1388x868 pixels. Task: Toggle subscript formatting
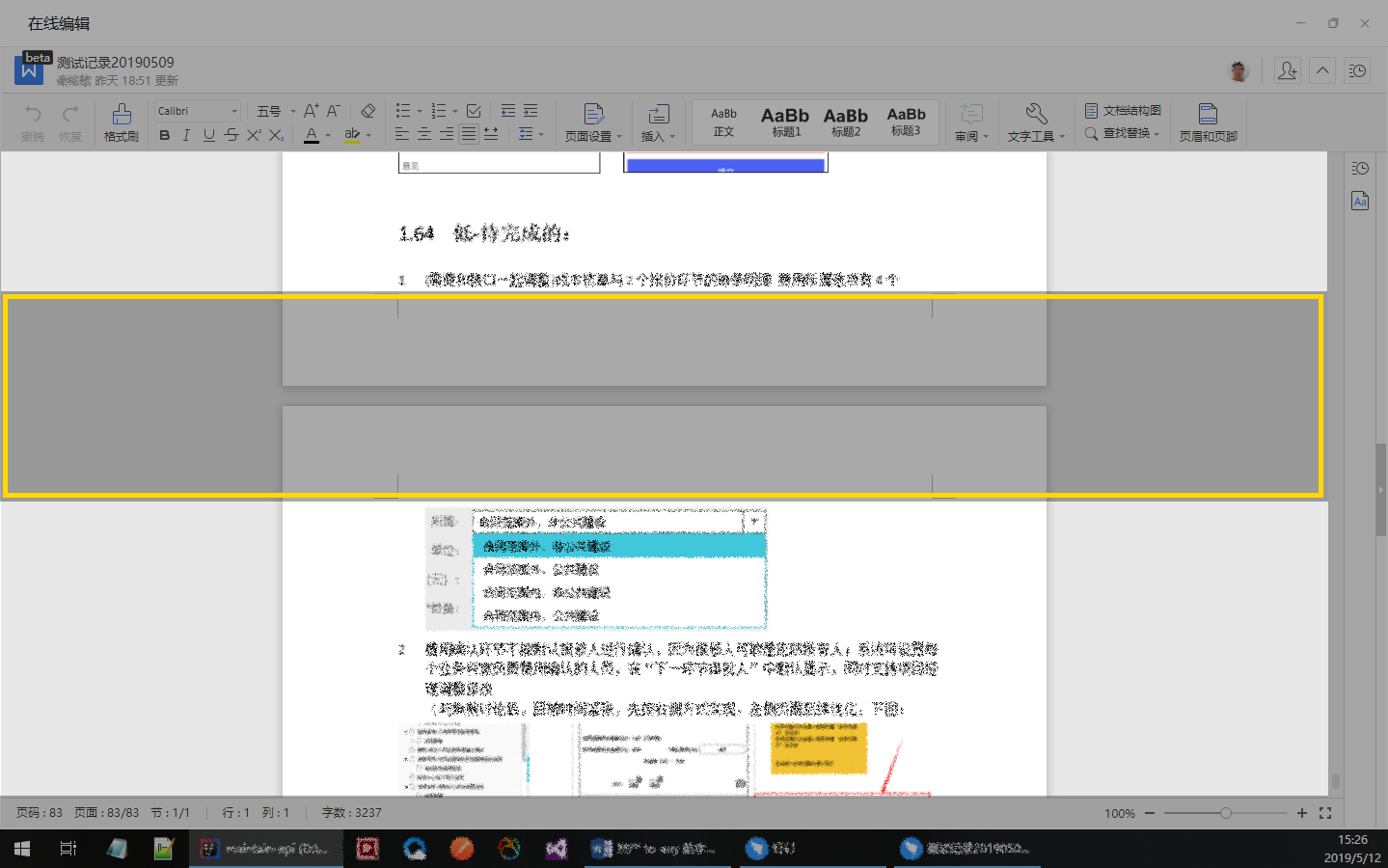pyautogui.click(x=276, y=135)
